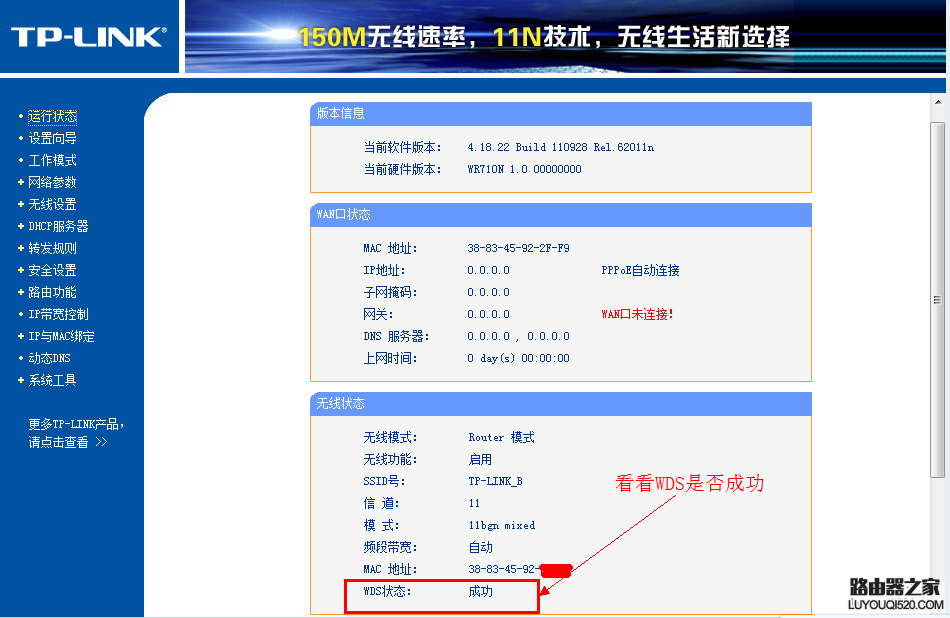Click the bullet icon beside 系统工具
Screen dimensions: 950x618
coord(23,379)
